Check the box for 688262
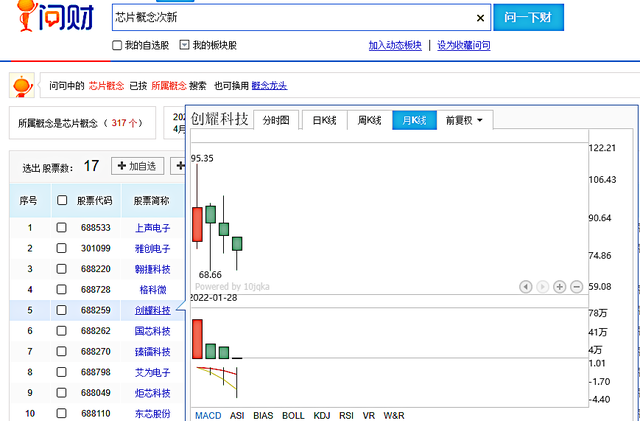The height and width of the screenshot is (421, 640). [x=61, y=331]
